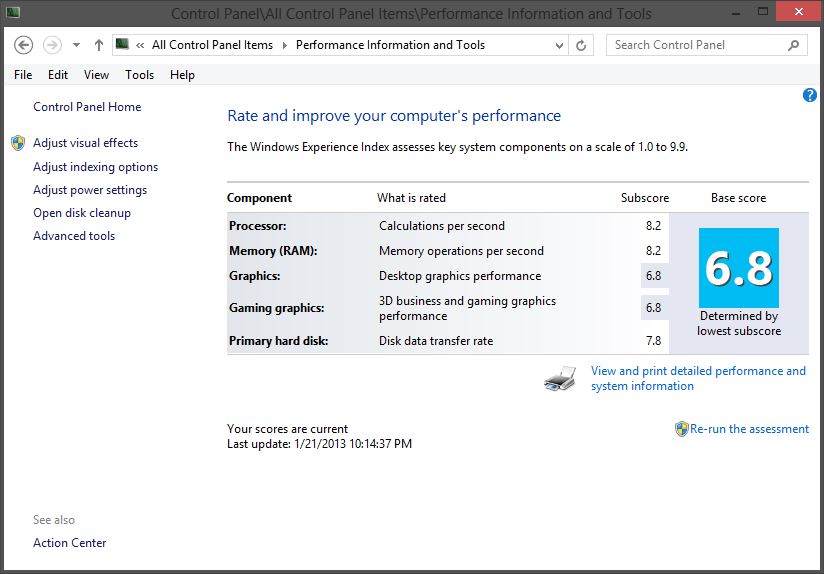Click the Gaming graphics row label
Image resolution: width=824 pixels, height=574 pixels.
pos(276,308)
